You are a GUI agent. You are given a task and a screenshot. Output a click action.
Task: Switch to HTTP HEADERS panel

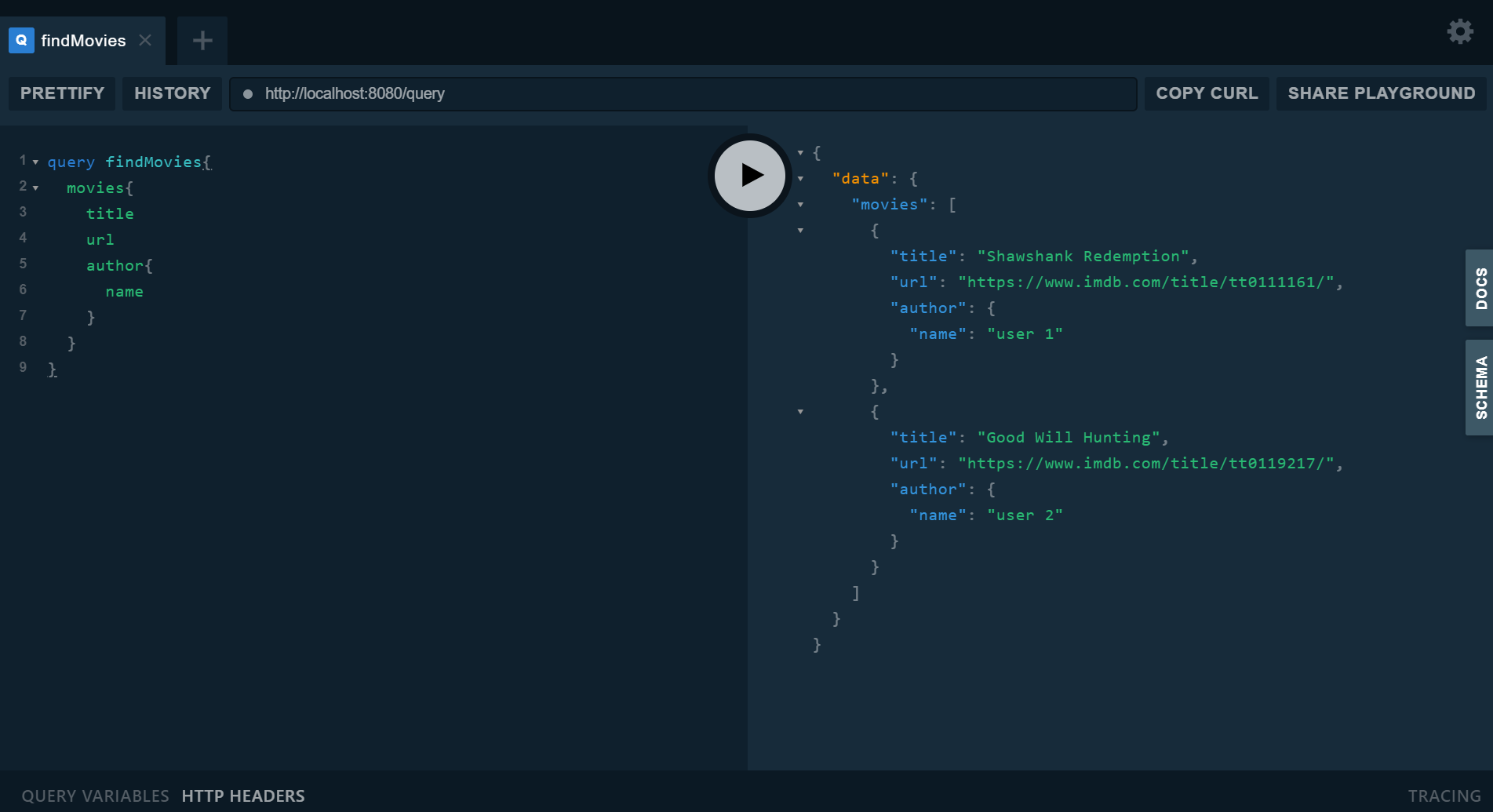pyautogui.click(x=243, y=796)
